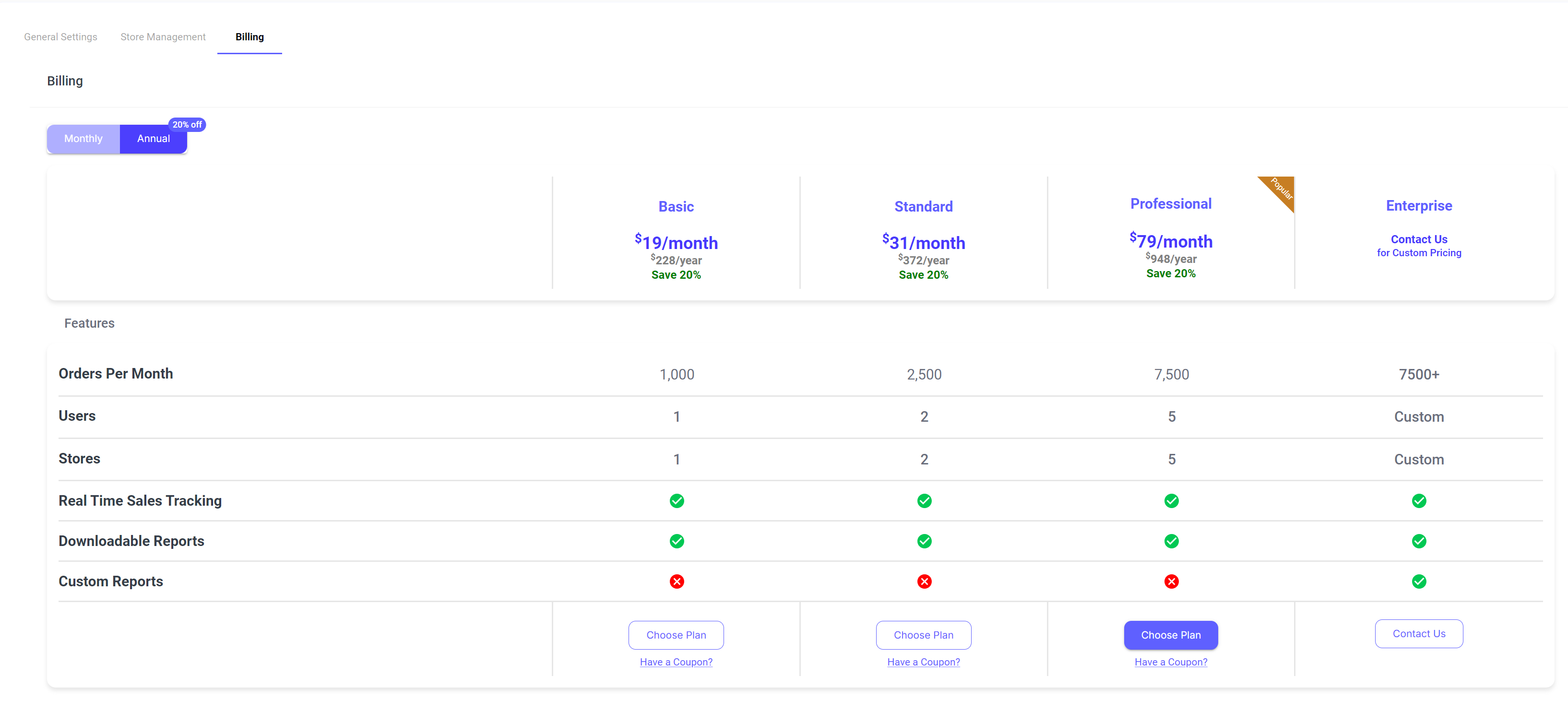The width and height of the screenshot is (1568, 712).
Task: Click red X for Professional Custom Reports
Action: pyautogui.click(x=1171, y=581)
